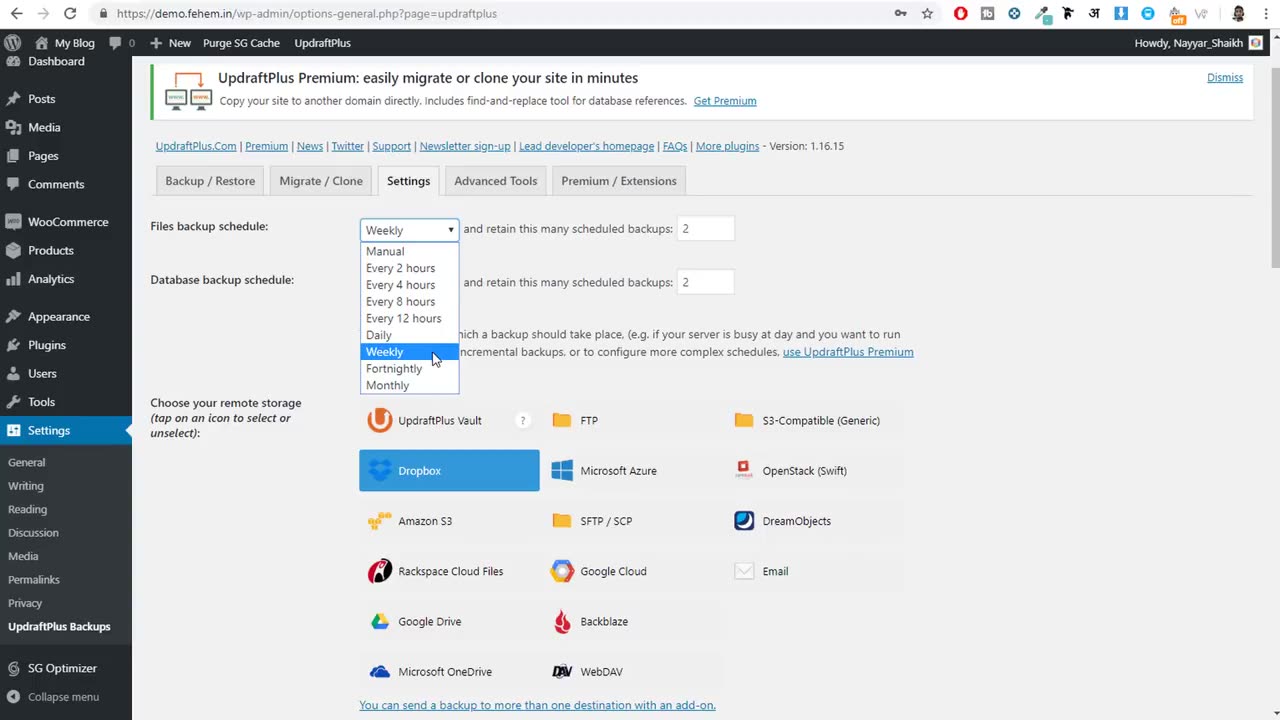Choose Daily from the schedule list
Image resolution: width=1280 pixels, height=720 pixels.
point(409,335)
